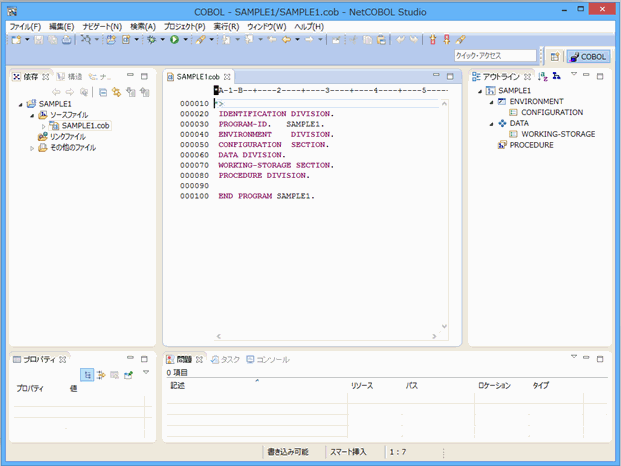
Task: Click the Collapse All icon in dependency view
Action: [x=103, y=93]
